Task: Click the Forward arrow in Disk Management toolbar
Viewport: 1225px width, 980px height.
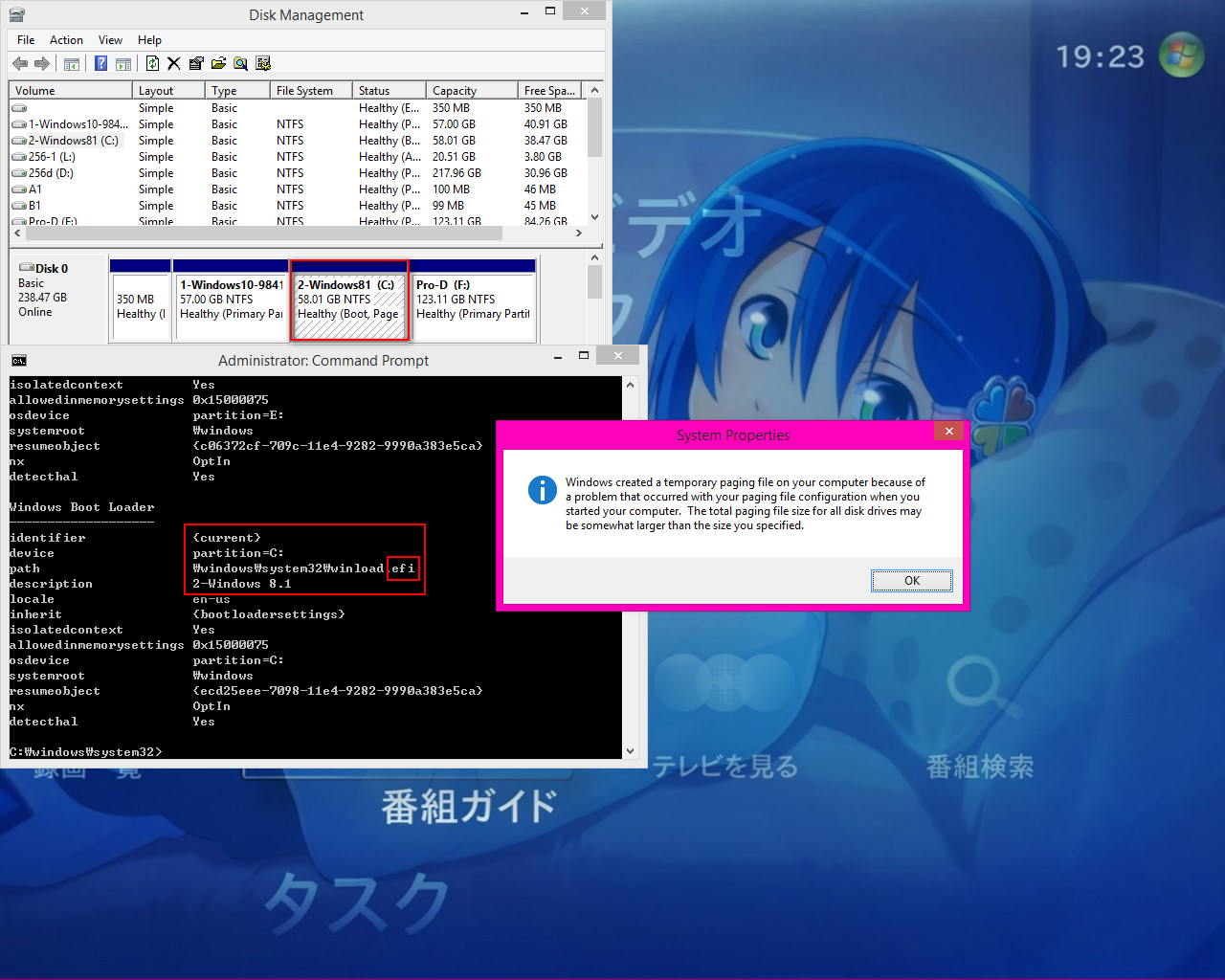Action: pyautogui.click(x=41, y=64)
